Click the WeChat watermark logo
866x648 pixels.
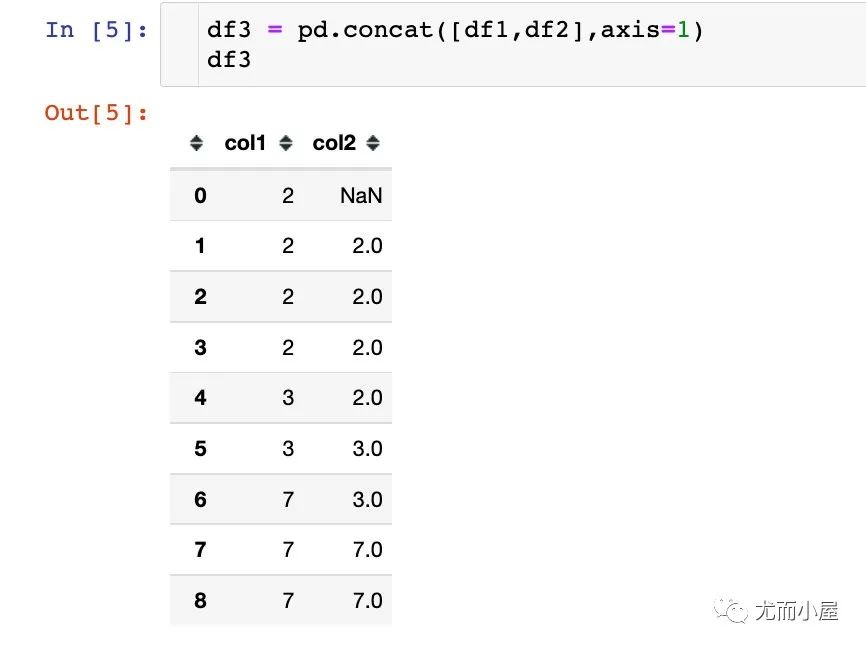pos(731,610)
